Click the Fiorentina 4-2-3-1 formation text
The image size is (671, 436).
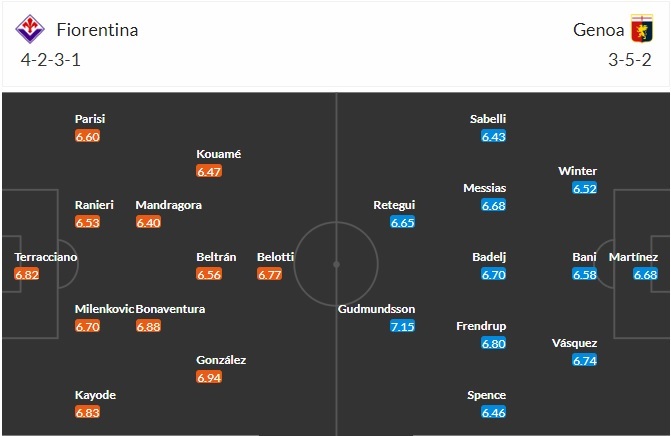tap(50, 60)
